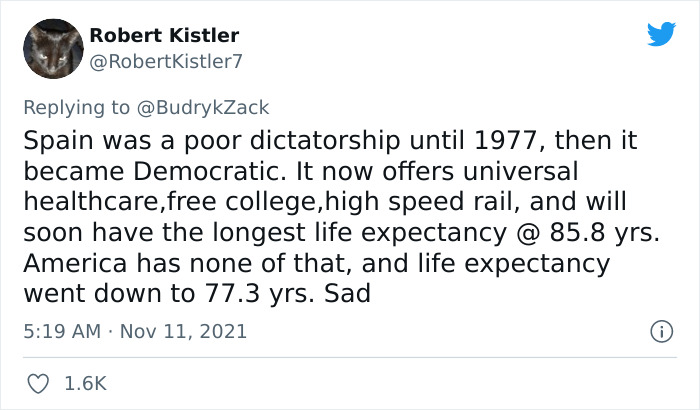Screen dimensions: 700x410
Task: Open the tweet info circle icon
Action: 660,330
